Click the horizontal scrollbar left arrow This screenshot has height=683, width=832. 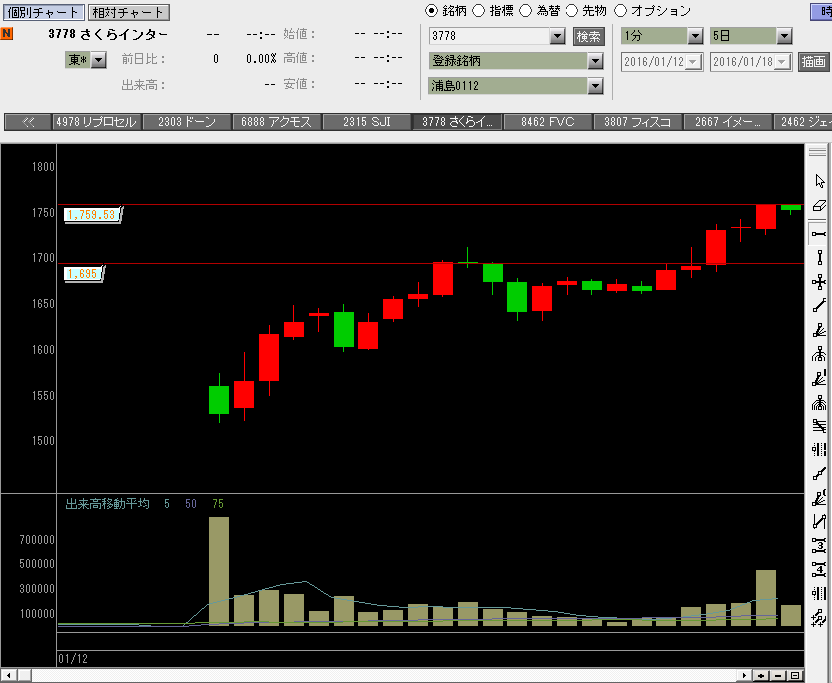pos(8,676)
